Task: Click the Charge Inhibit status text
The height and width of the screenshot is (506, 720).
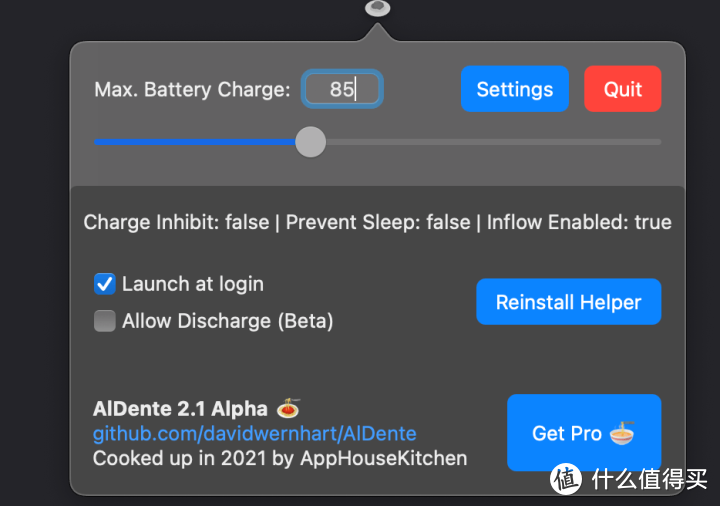Action: (x=176, y=222)
